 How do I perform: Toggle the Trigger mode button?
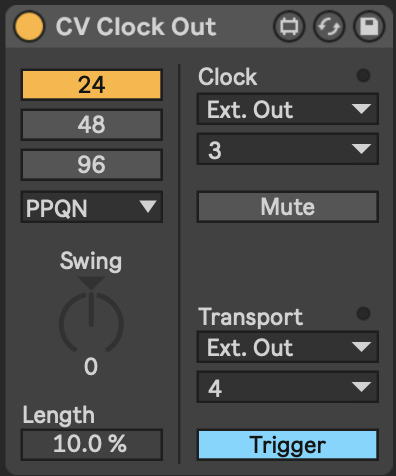tap(288, 445)
